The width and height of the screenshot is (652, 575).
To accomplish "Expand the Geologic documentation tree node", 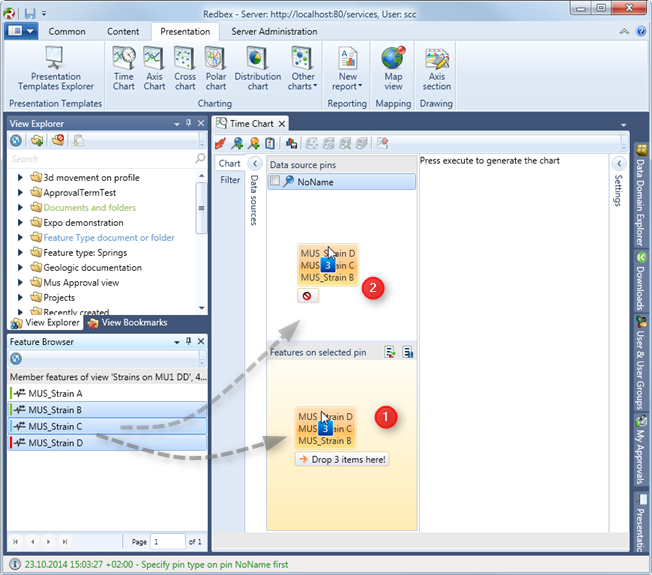I will coord(22,268).
